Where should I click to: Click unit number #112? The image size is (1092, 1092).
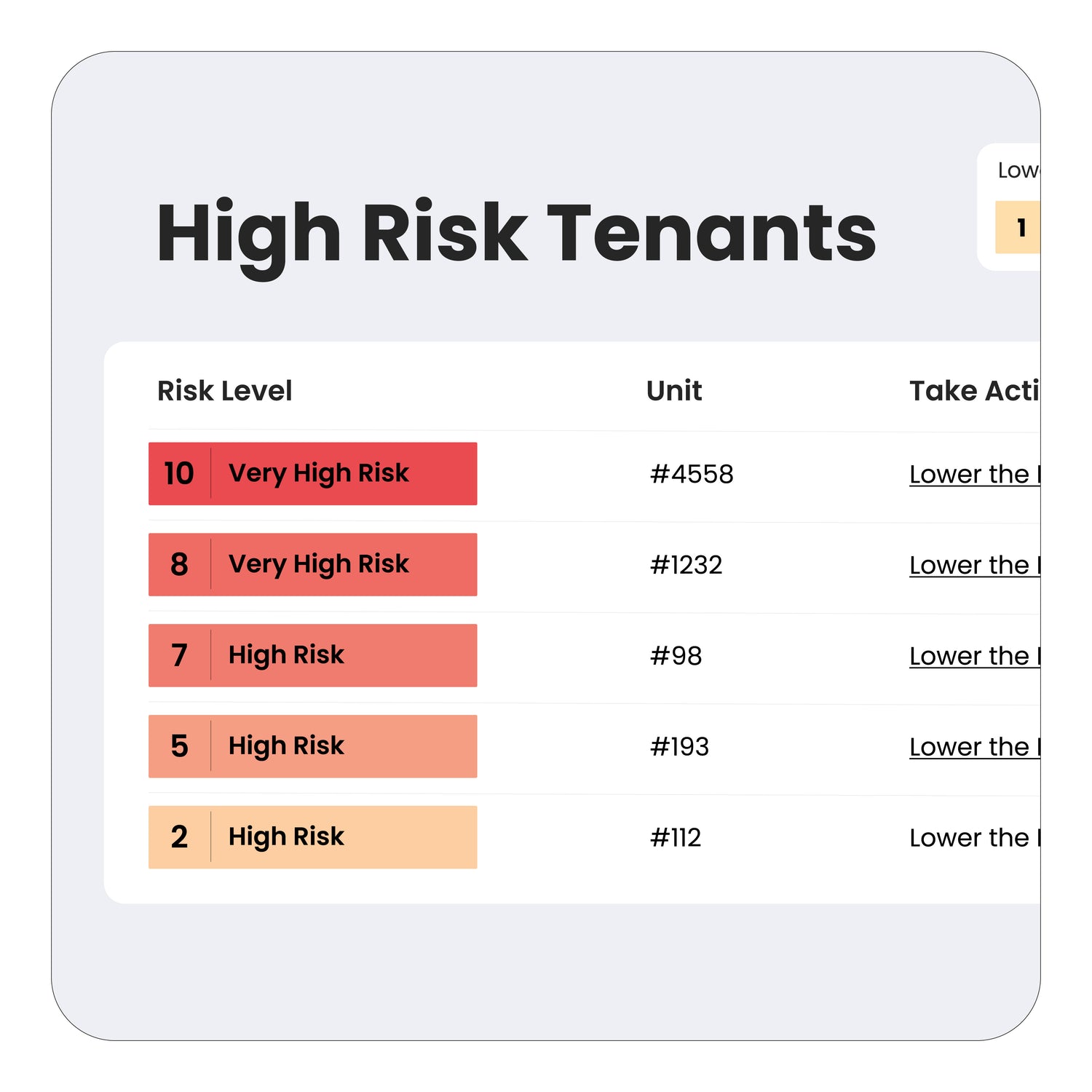click(676, 838)
